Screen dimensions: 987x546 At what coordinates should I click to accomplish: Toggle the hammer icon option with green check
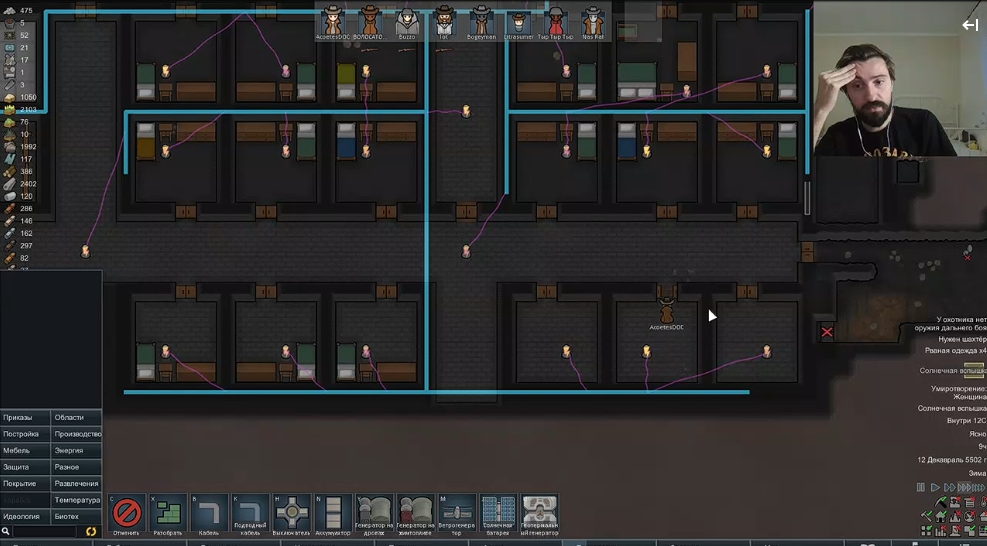coord(927,516)
